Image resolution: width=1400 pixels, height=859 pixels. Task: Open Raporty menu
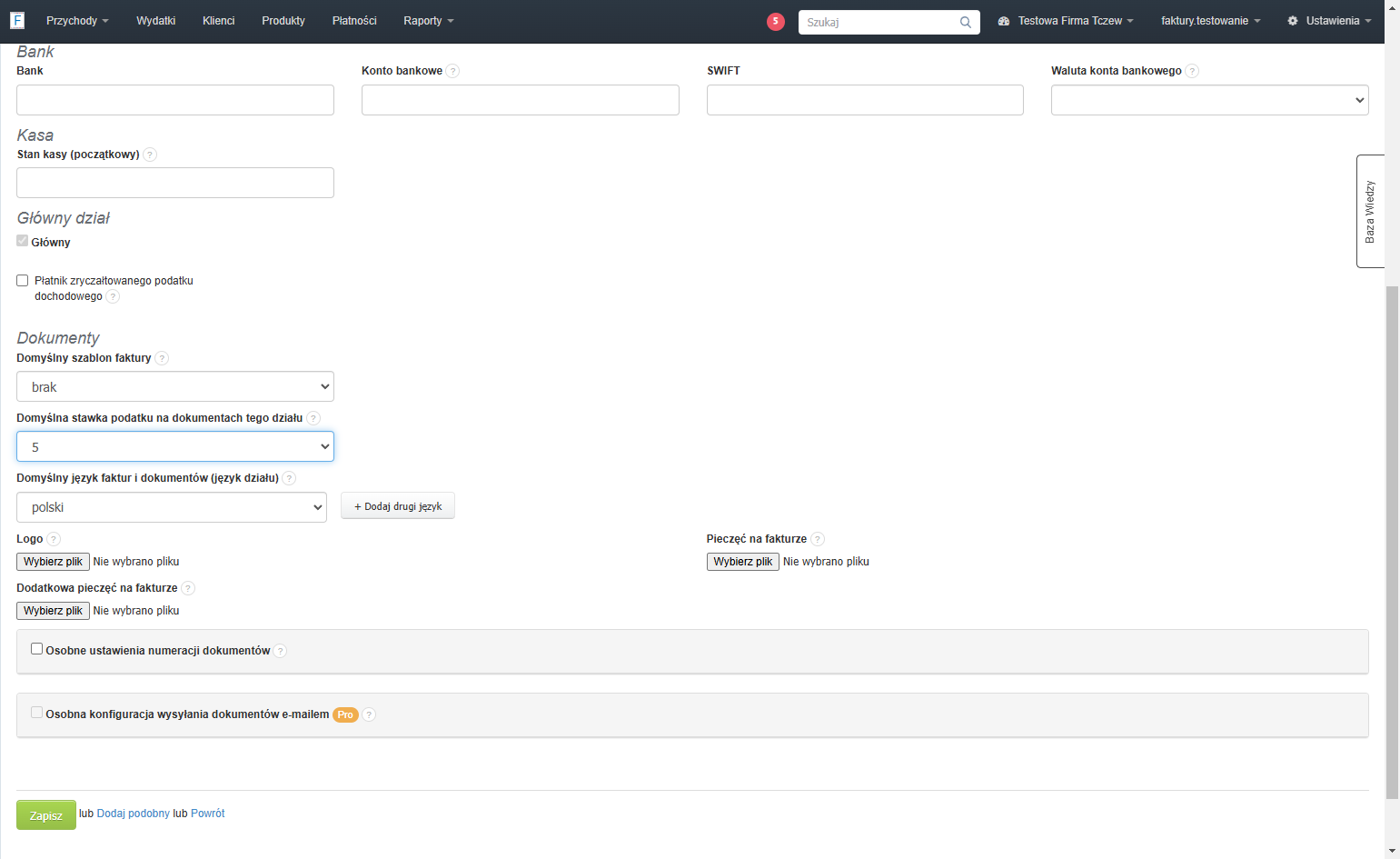[429, 21]
